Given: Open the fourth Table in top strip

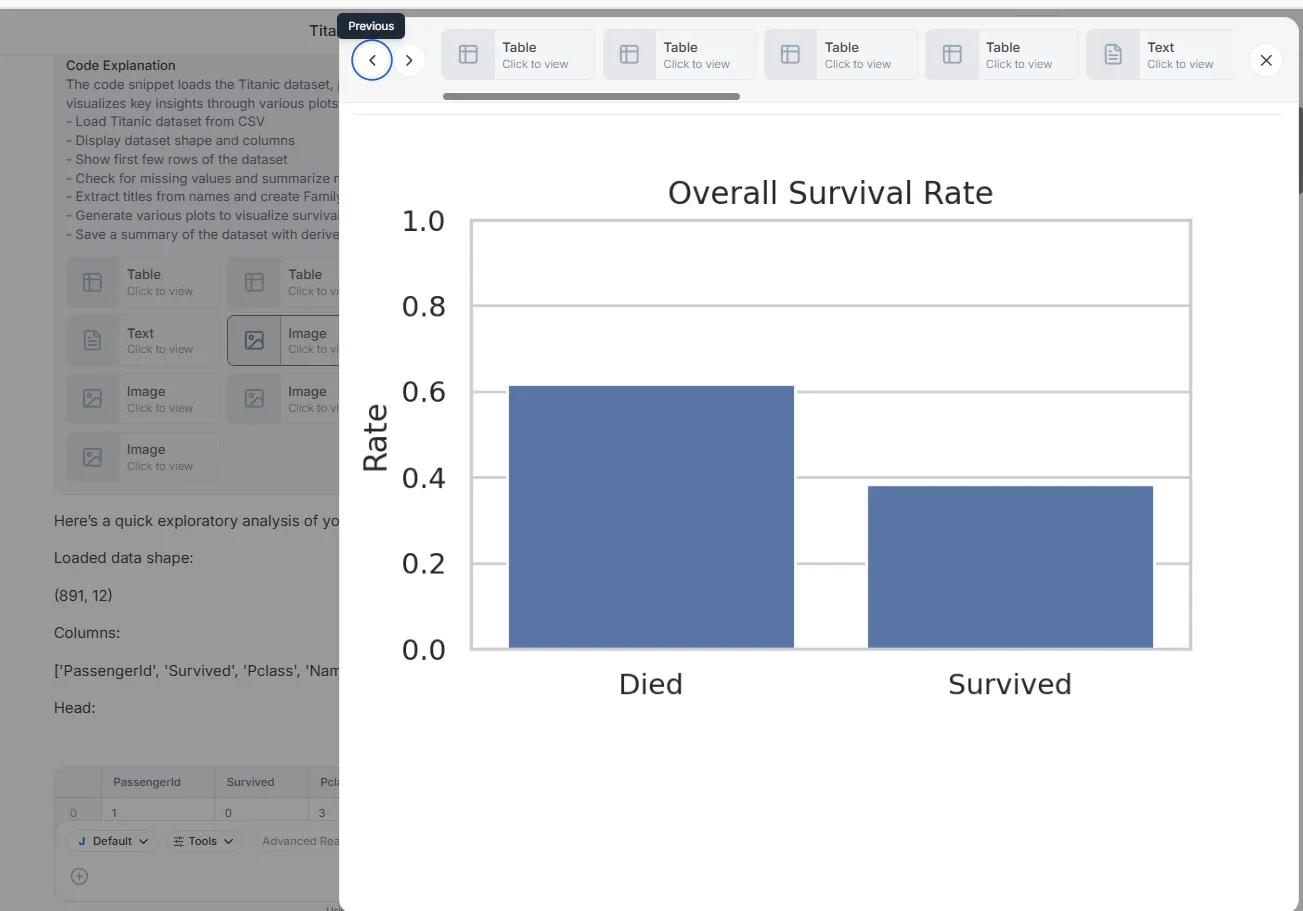Looking at the screenshot, I should 1001,55.
